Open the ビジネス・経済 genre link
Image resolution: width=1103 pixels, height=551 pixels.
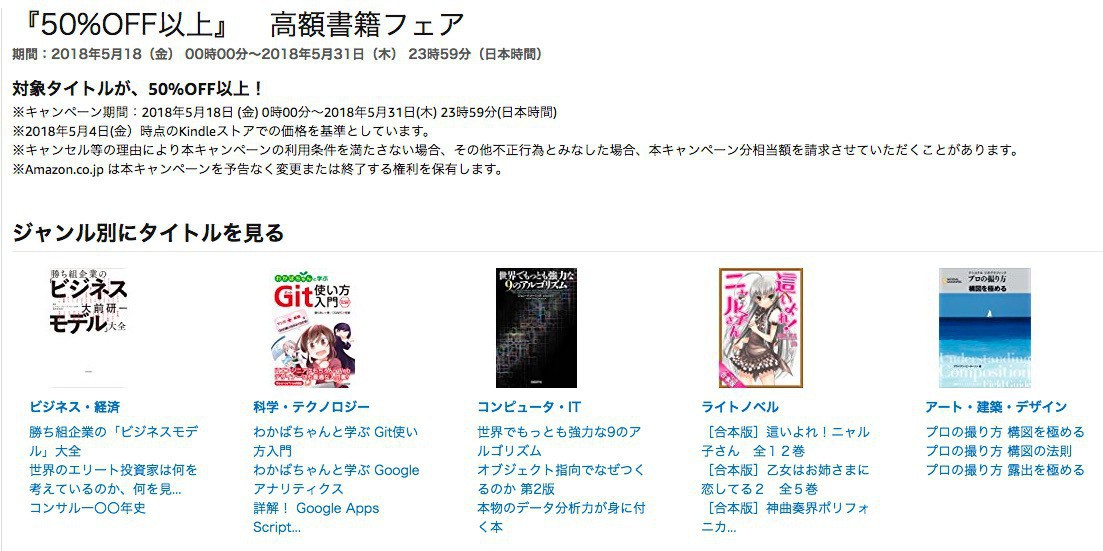[x=75, y=407]
